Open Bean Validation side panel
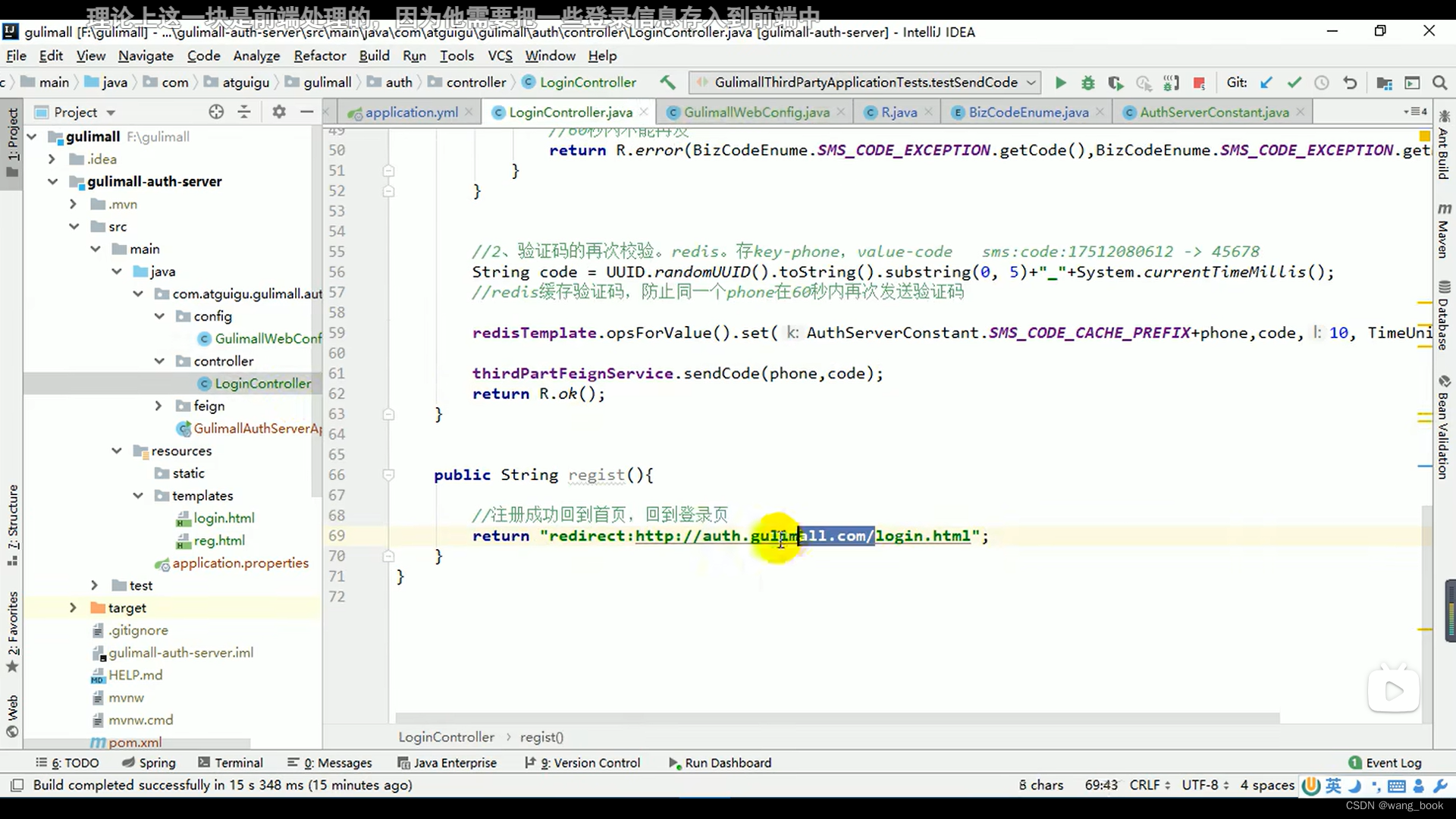The image size is (1456, 819). click(1444, 427)
